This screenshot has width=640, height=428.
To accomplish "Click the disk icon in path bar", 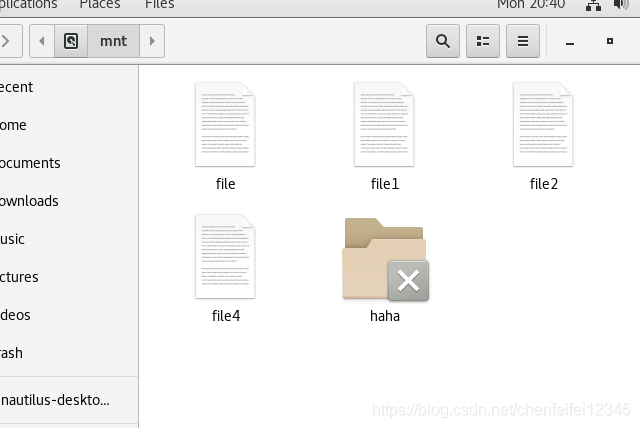I will (x=71, y=41).
